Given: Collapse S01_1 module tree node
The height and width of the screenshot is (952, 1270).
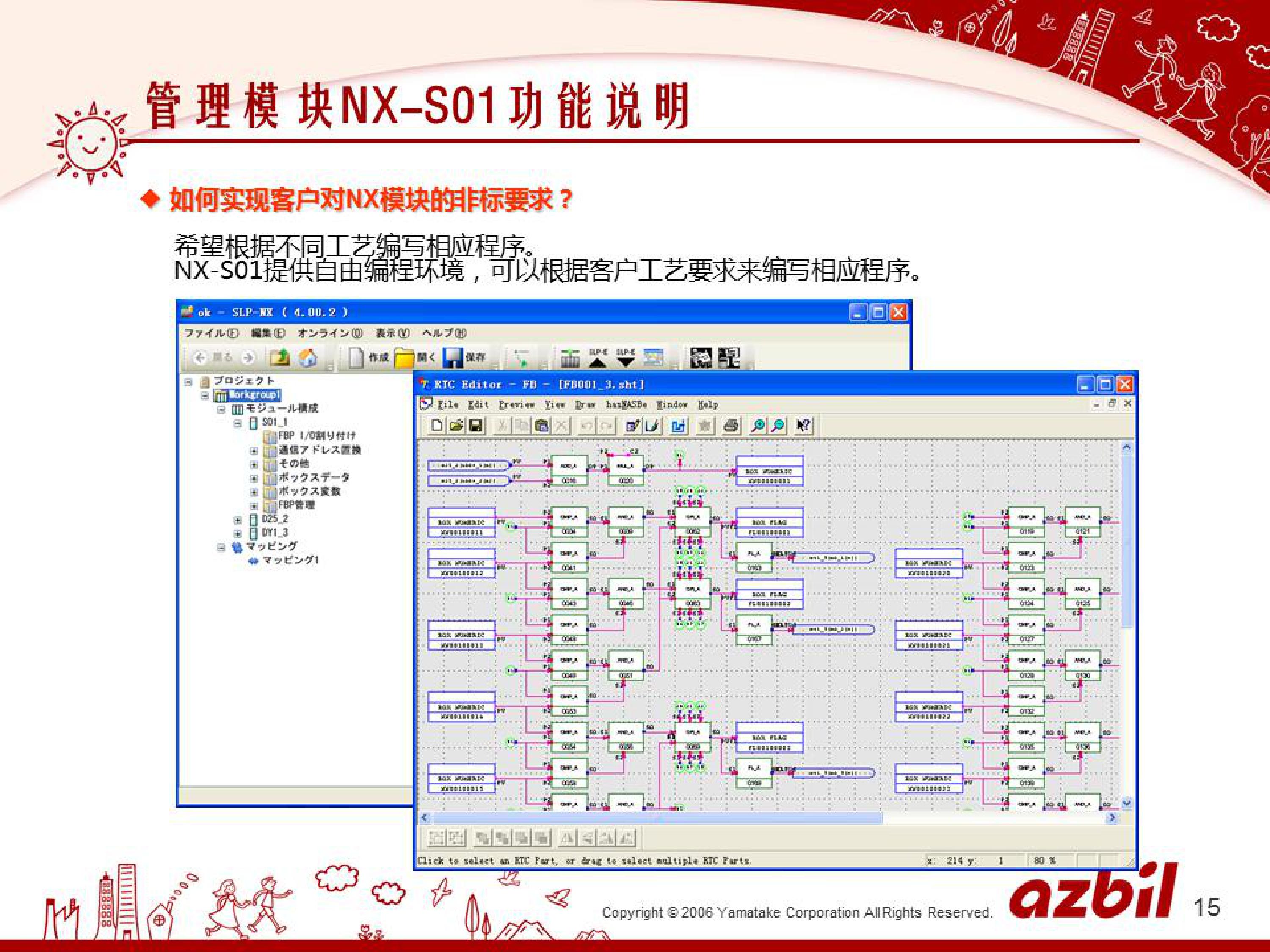Looking at the screenshot, I should point(237,423).
